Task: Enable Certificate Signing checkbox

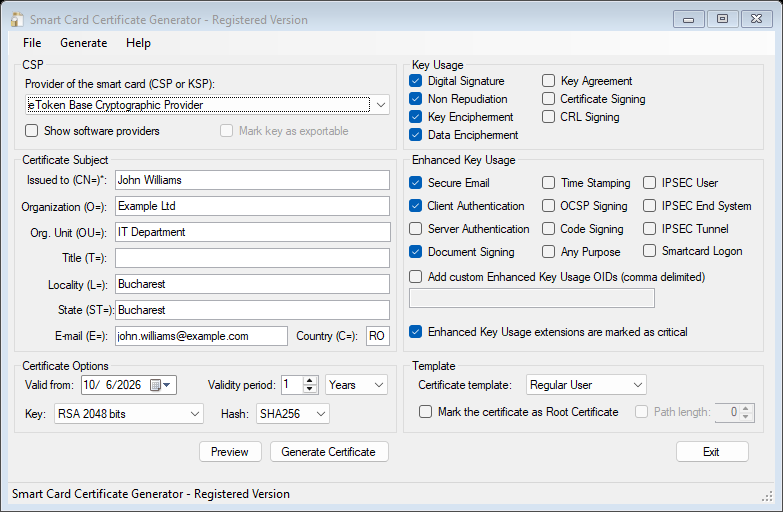Action: point(548,99)
